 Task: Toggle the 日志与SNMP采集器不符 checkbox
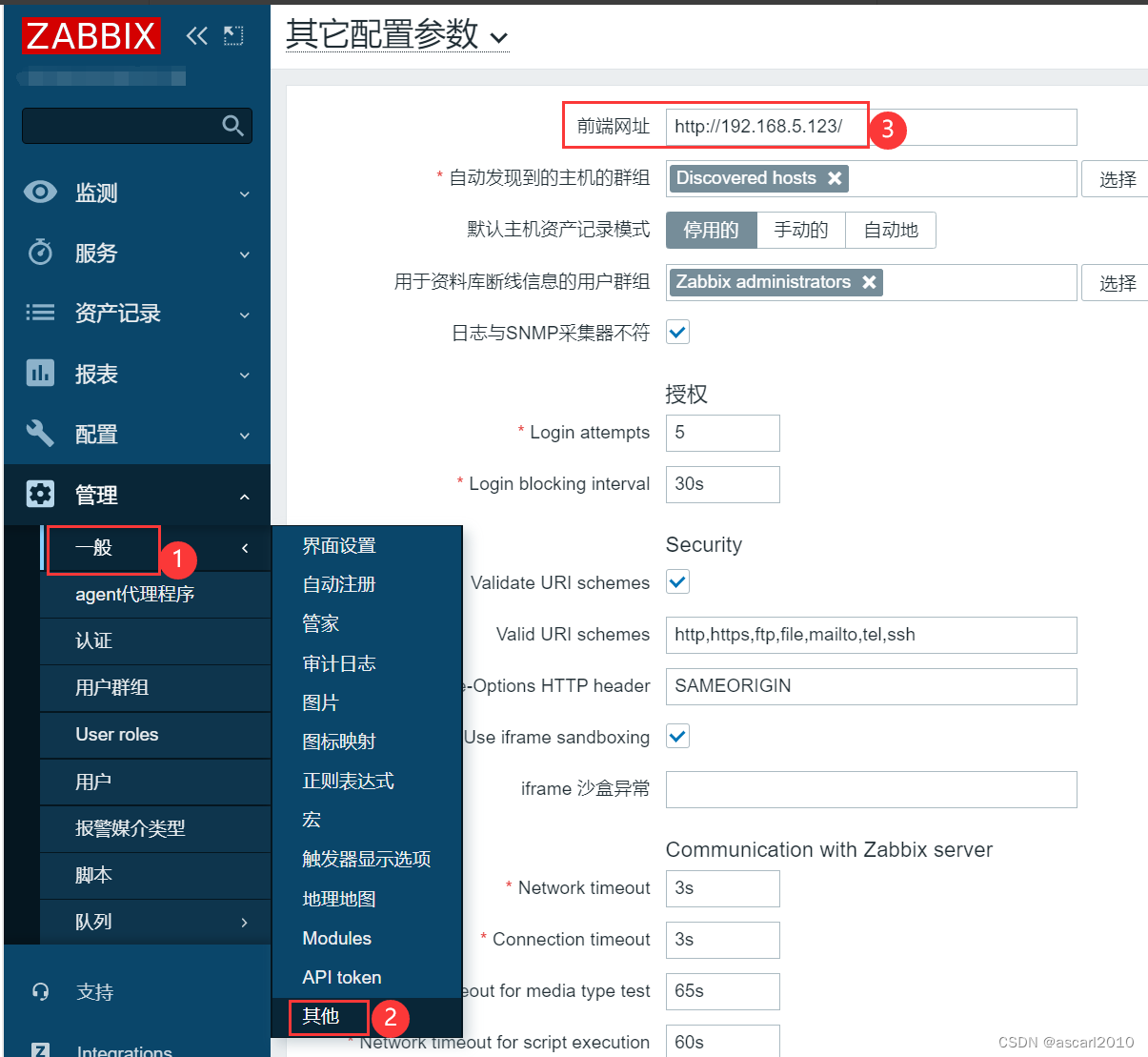coord(677,332)
